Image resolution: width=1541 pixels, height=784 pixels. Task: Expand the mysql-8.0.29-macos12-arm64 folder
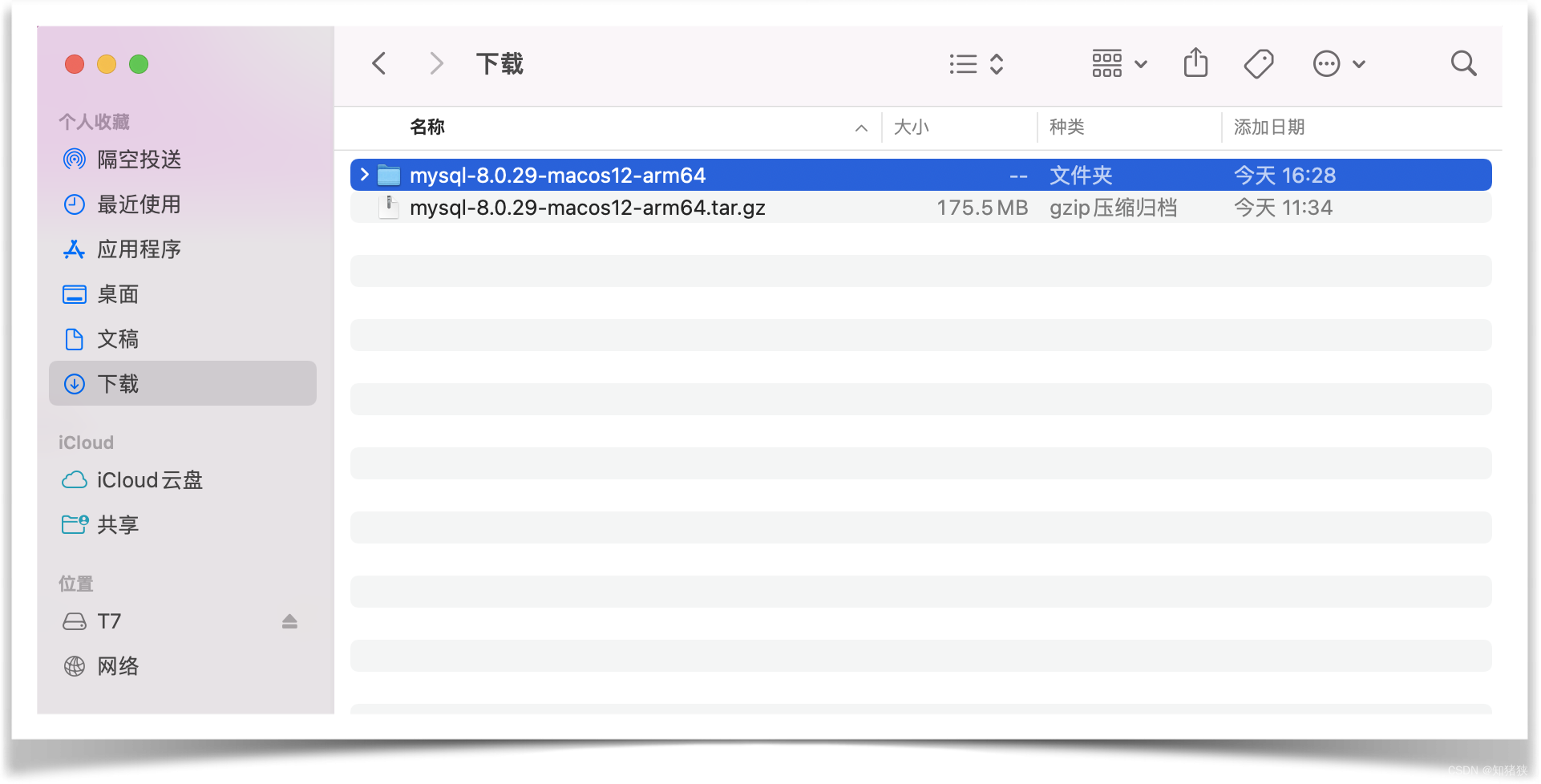click(x=365, y=175)
